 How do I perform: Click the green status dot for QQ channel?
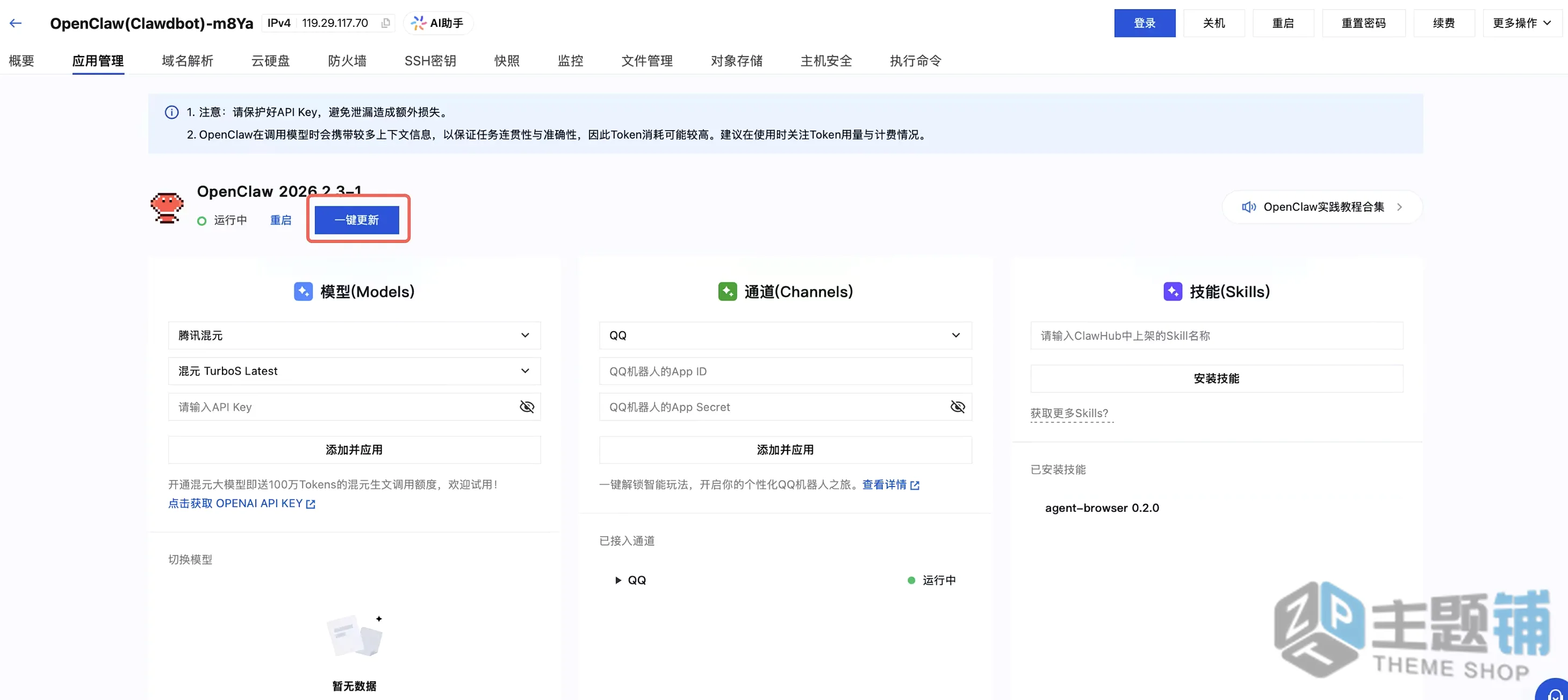click(x=911, y=580)
